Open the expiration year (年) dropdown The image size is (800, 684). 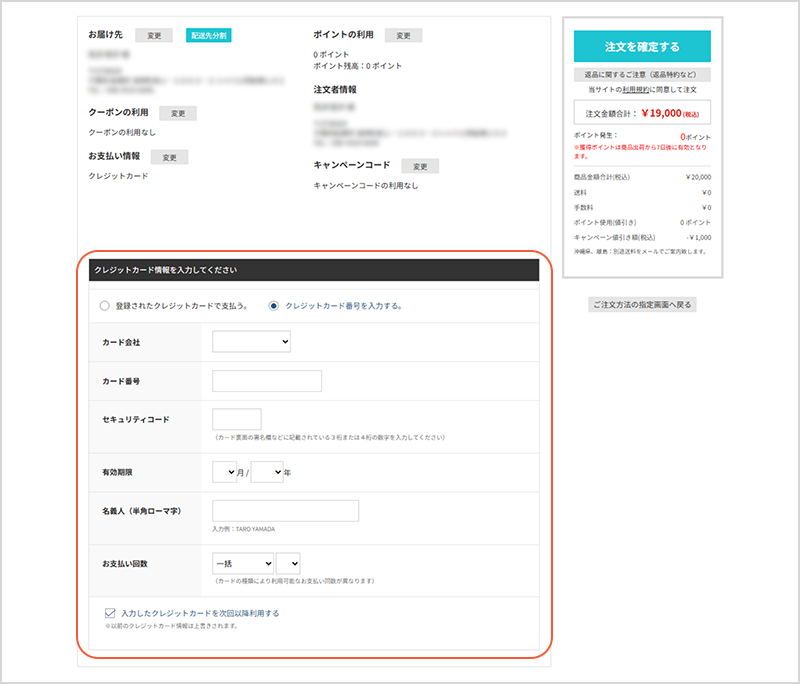pos(266,470)
